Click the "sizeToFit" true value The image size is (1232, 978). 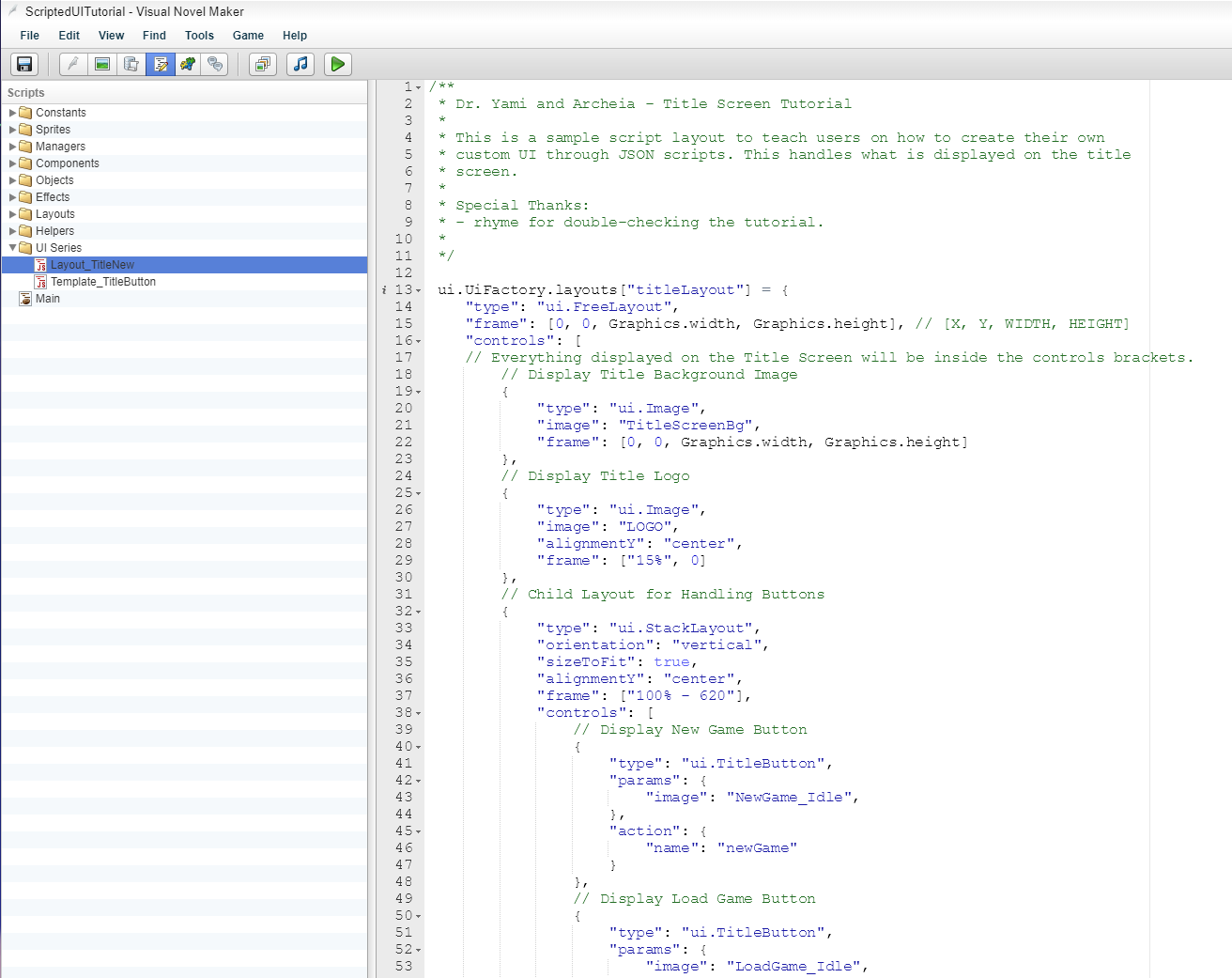click(671, 662)
